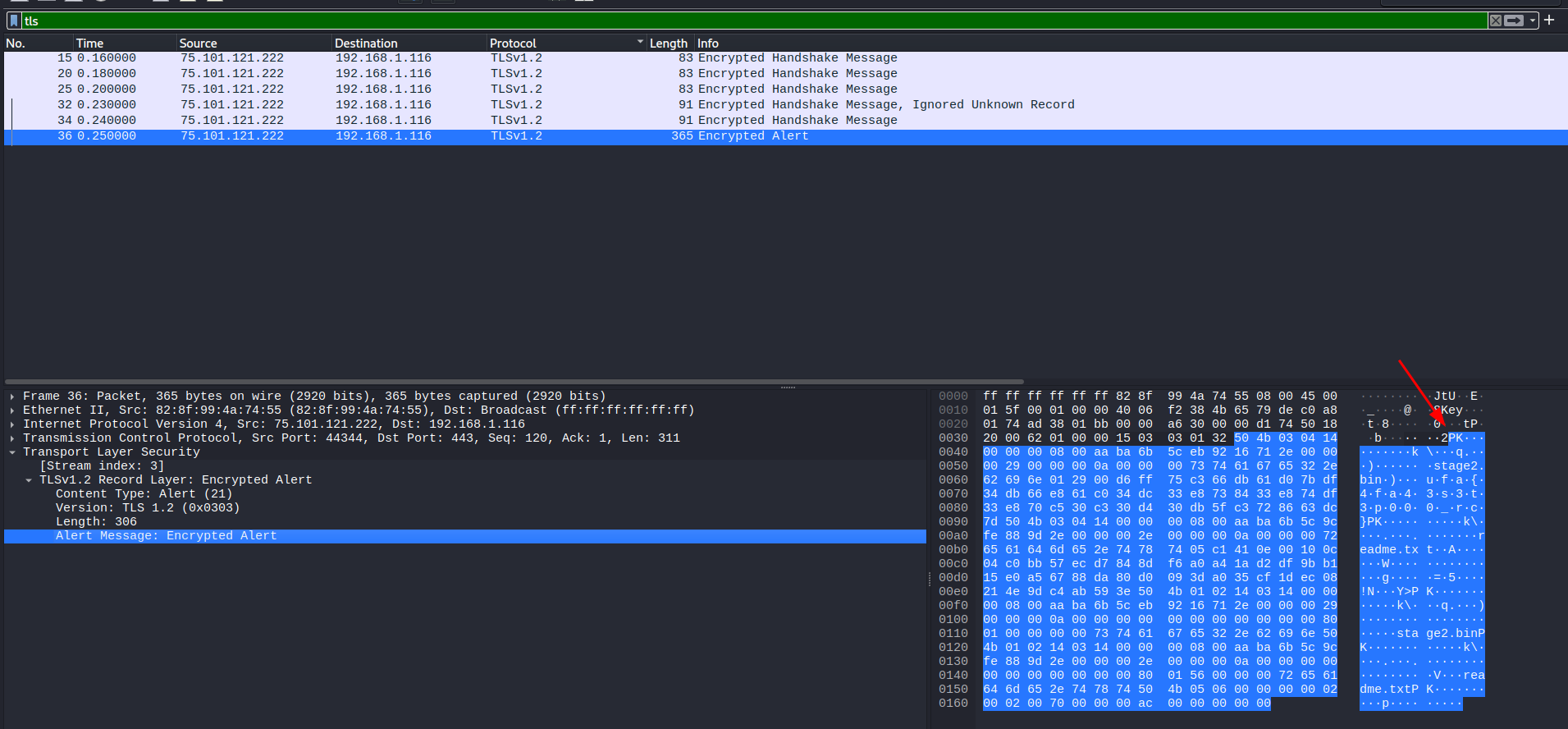
Task: Apply the display filter arrow button
Action: click(x=1514, y=21)
